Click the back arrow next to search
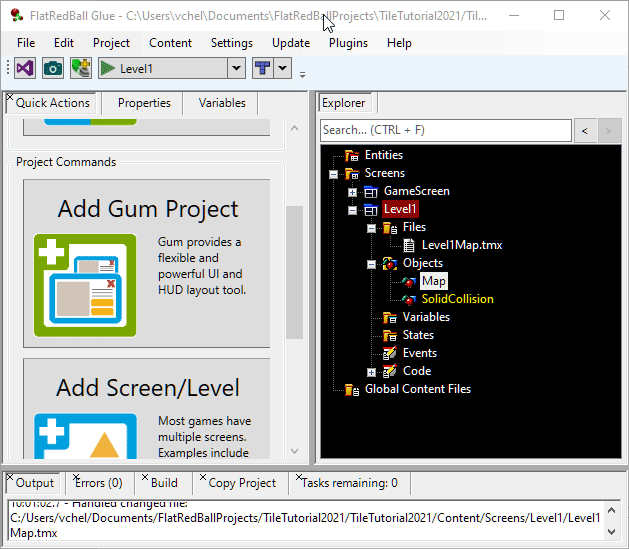Image resolution: width=629 pixels, height=549 pixels. [x=585, y=130]
